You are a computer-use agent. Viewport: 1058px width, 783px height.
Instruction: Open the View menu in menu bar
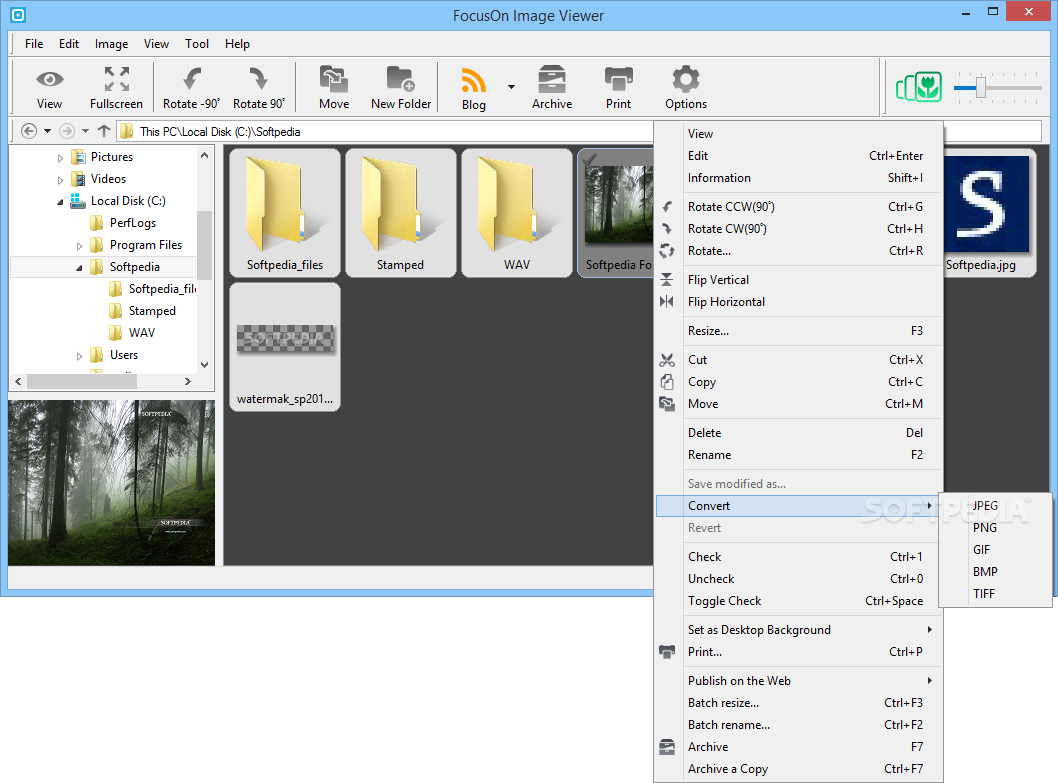coord(156,44)
